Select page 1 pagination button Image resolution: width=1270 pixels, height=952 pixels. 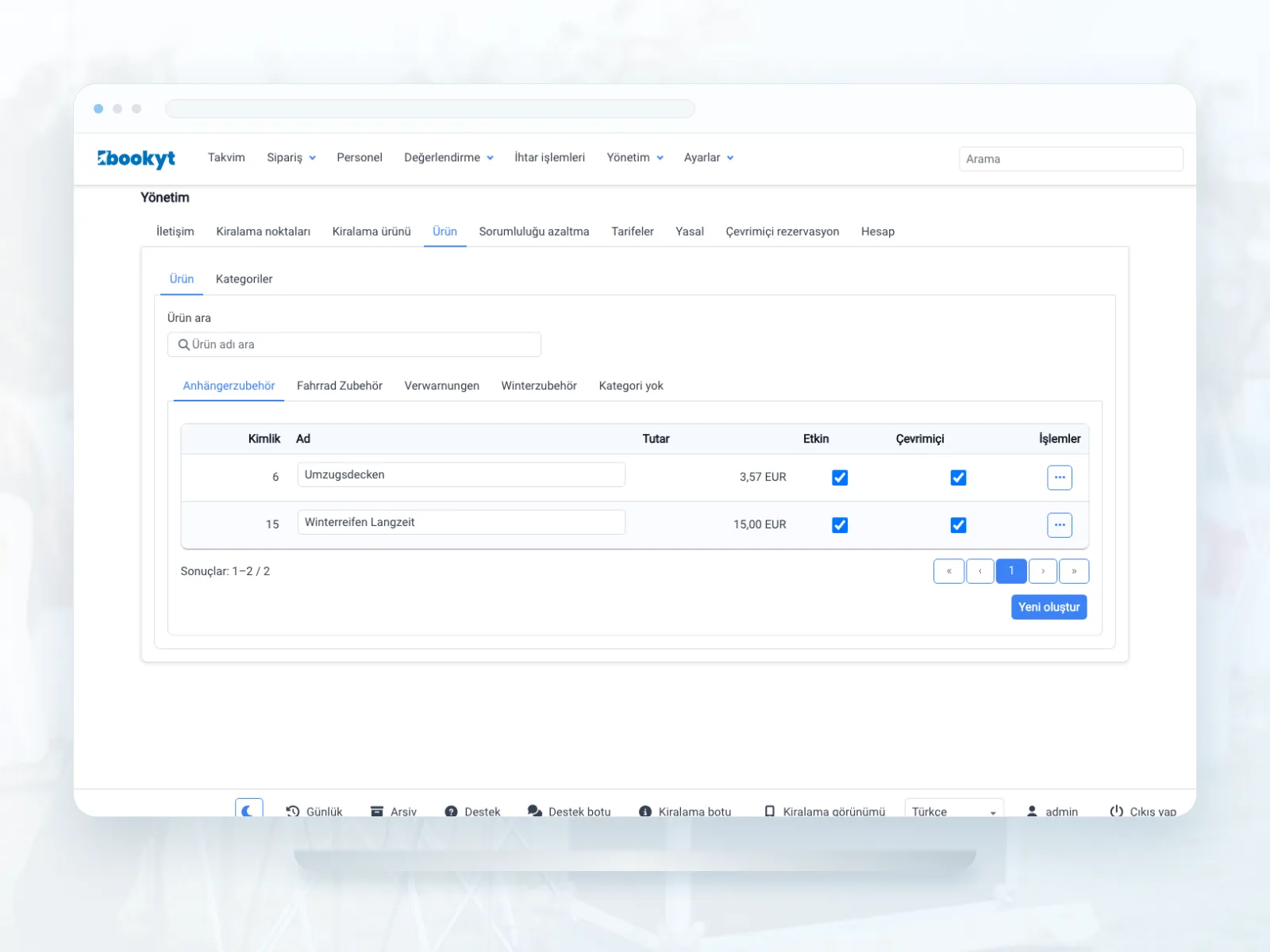pos(1011,571)
